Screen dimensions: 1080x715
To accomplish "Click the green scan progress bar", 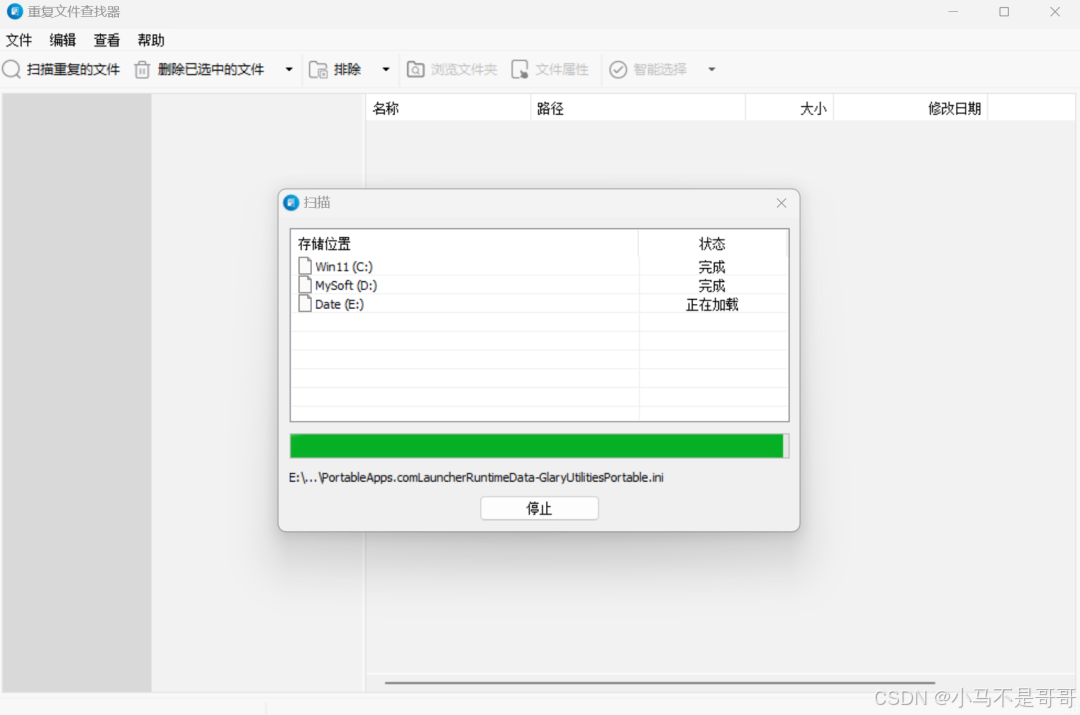I will [539, 446].
